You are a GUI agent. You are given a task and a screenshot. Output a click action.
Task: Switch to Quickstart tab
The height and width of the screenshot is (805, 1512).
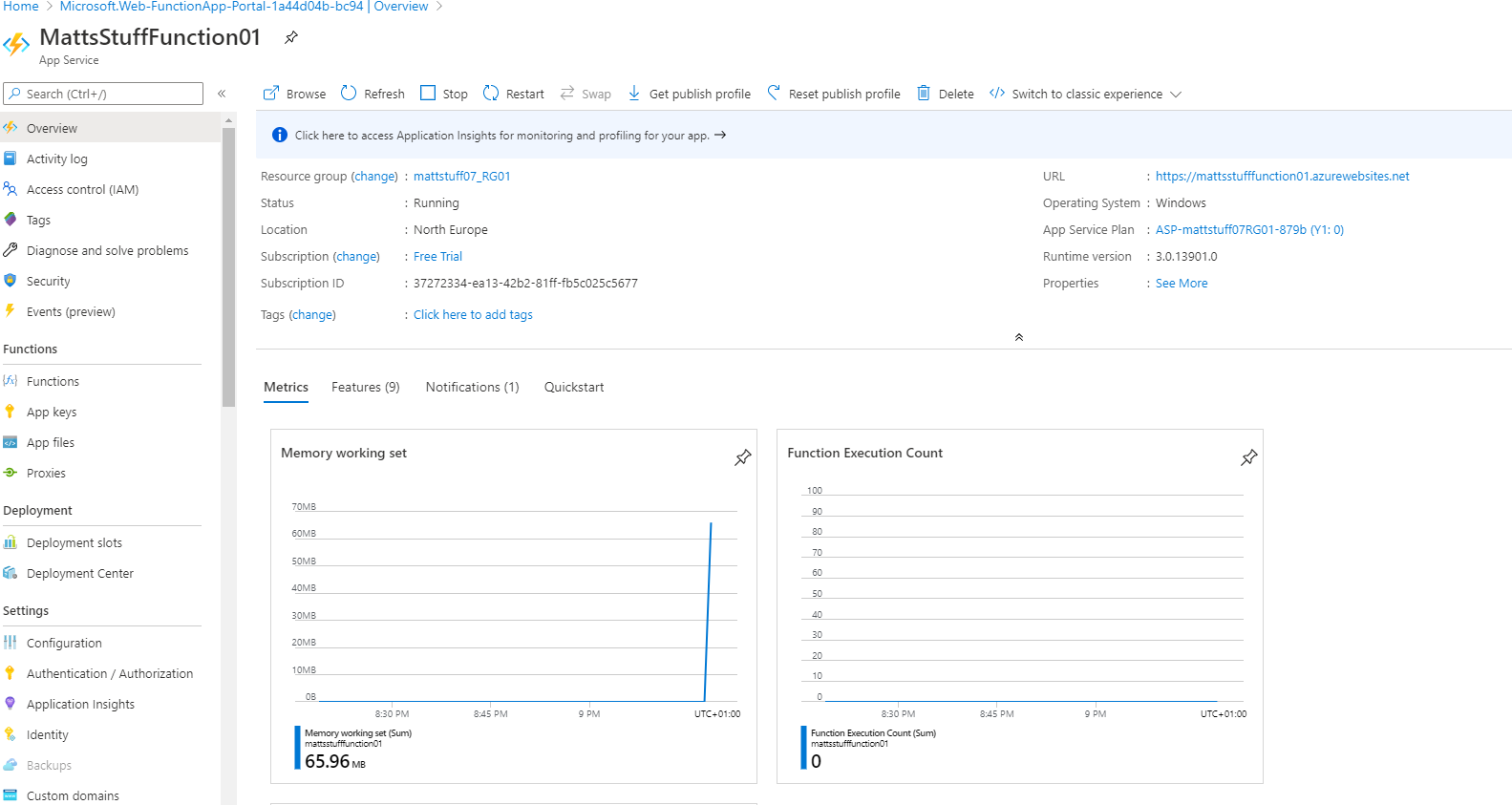coord(574,387)
